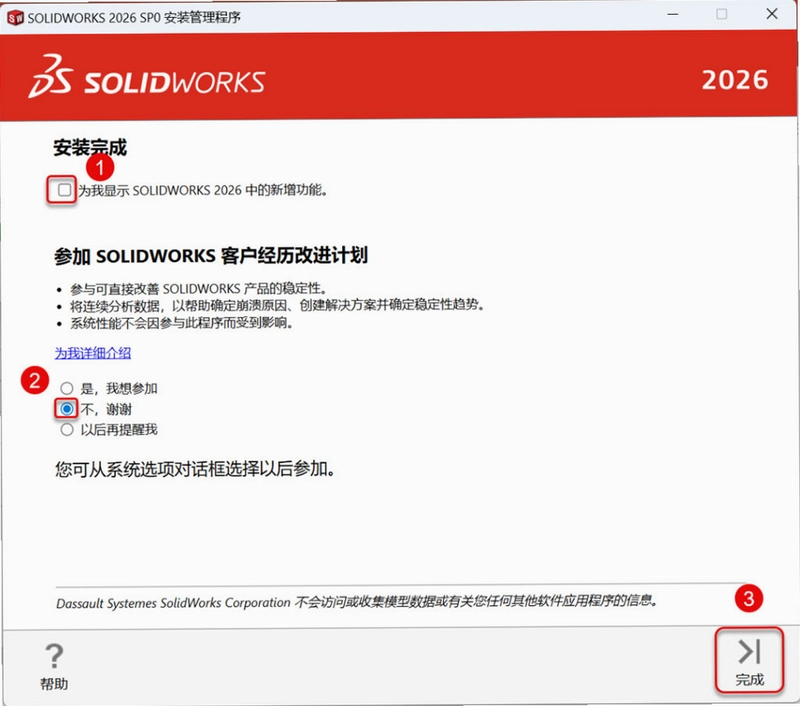This screenshot has height=706, width=800.
Task: Click the SW app icon in title bar
Action: 15,18
